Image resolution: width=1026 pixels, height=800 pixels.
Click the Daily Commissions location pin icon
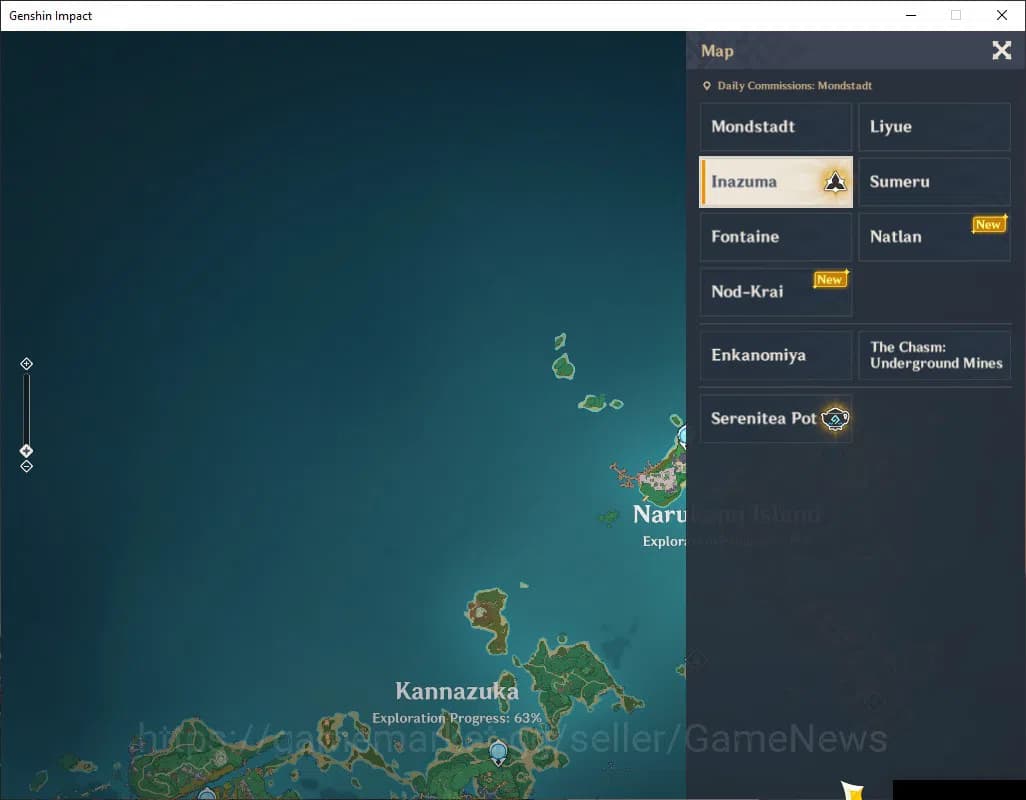pos(707,86)
